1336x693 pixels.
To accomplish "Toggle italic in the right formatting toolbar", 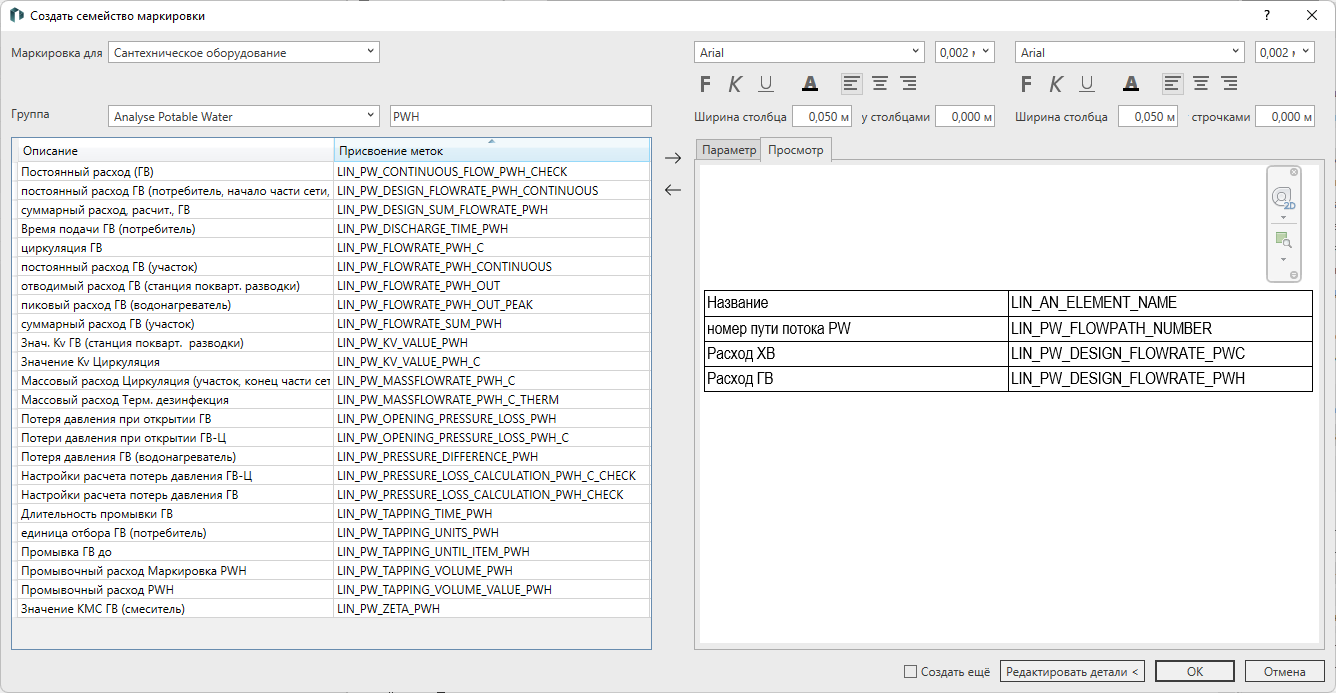I will (1055, 84).
